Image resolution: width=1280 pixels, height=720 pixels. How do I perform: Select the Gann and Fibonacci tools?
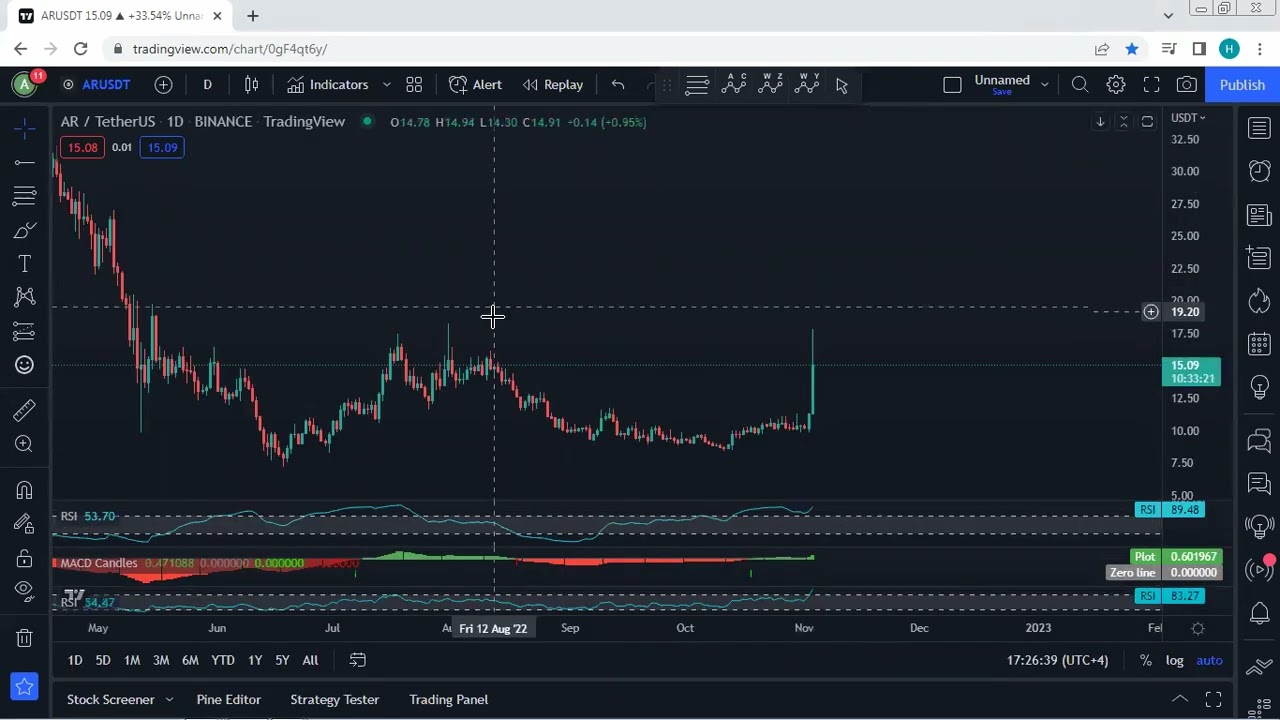pos(25,196)
